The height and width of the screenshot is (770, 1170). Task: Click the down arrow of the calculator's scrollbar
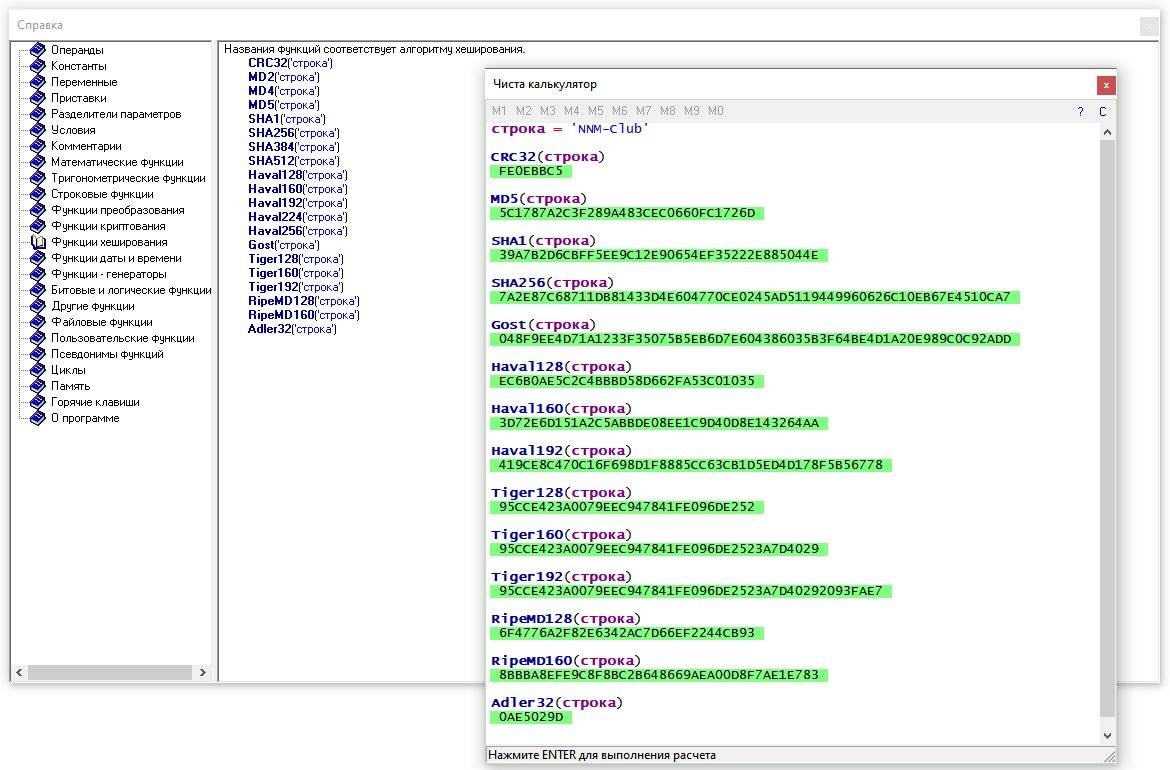(1107, 736)
